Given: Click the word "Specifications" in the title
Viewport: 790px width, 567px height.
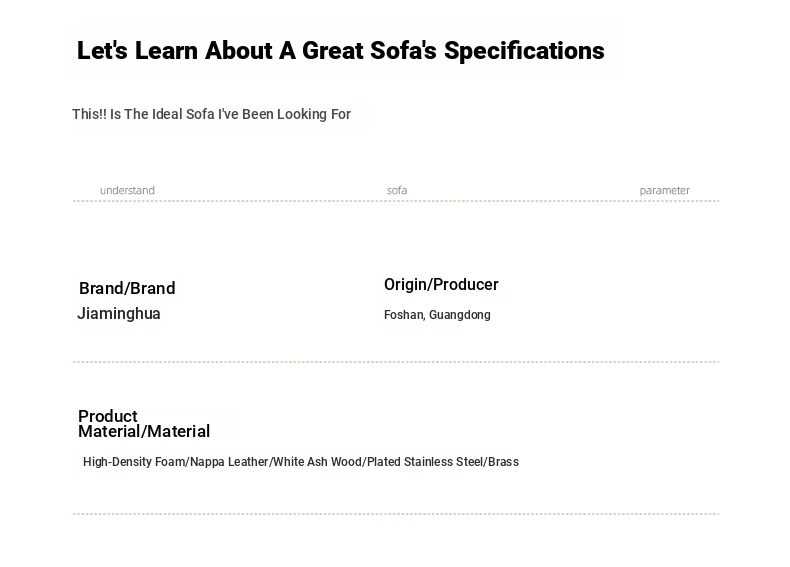Looking at the screenshot, I should pyautogui.click(x=524, y=51).
